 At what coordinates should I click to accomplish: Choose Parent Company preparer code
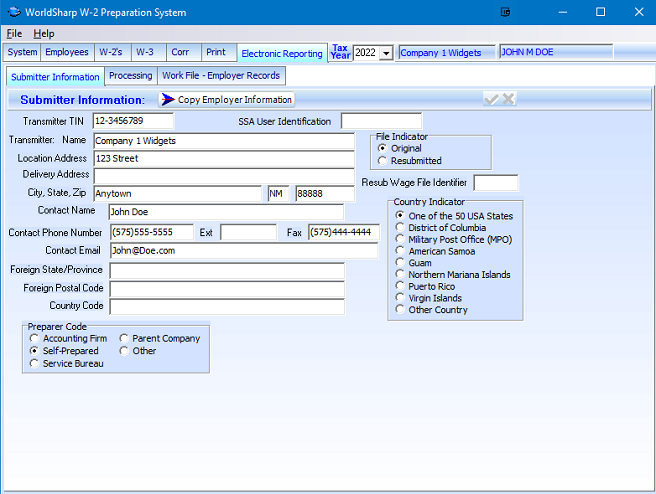click(x=124, y=339)
